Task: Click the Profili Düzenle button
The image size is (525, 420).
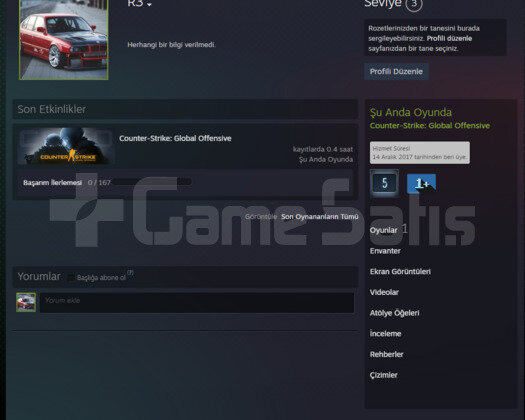Action: [x=396, y=71]
